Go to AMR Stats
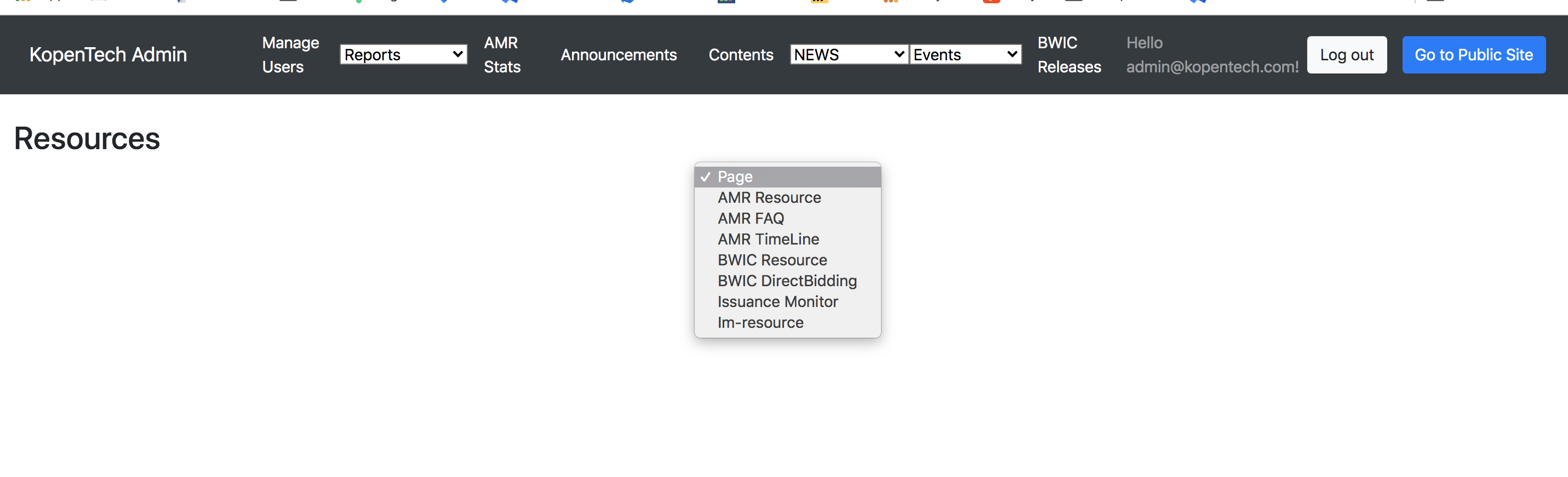This screenshot has width=1568, height=477. pos(501,55)
